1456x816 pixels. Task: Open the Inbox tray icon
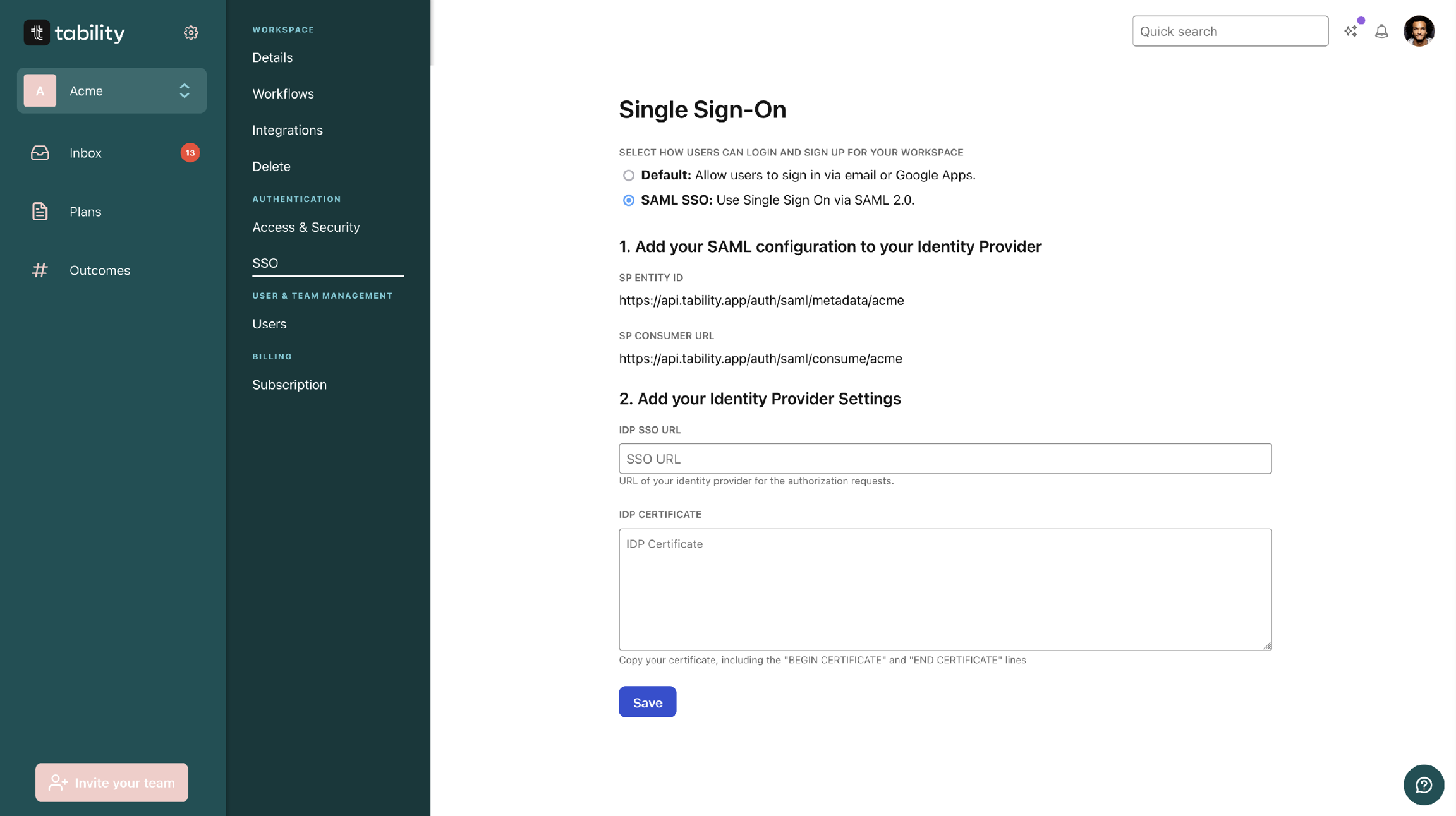pos(40,153)
